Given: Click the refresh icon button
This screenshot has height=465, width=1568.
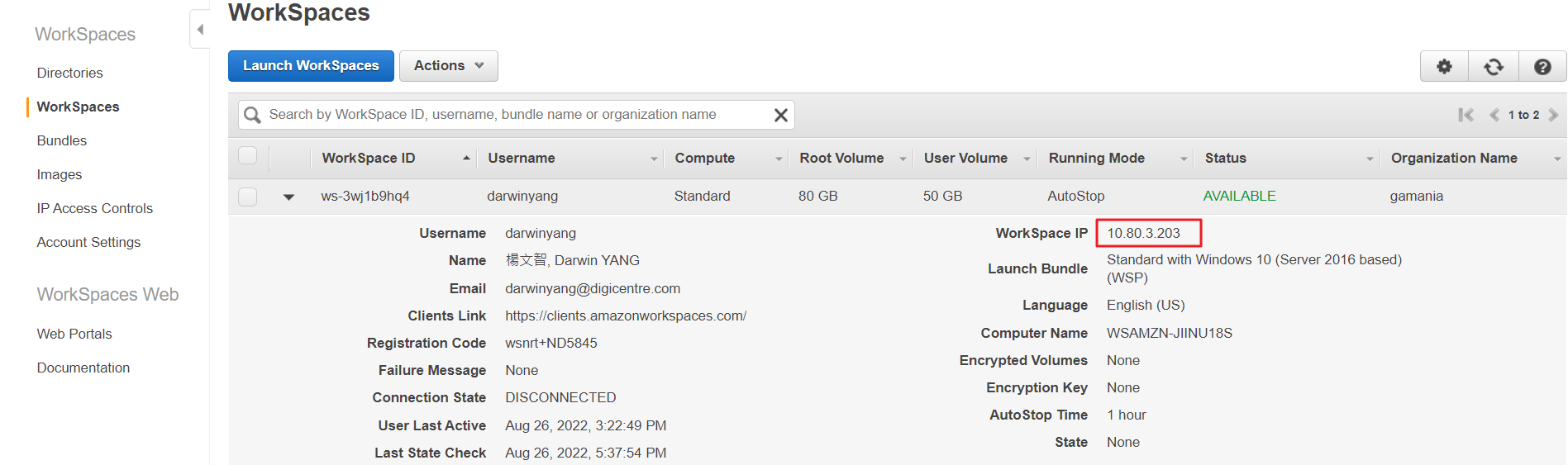Looking at the screenshot, I should click(1493, 67).
